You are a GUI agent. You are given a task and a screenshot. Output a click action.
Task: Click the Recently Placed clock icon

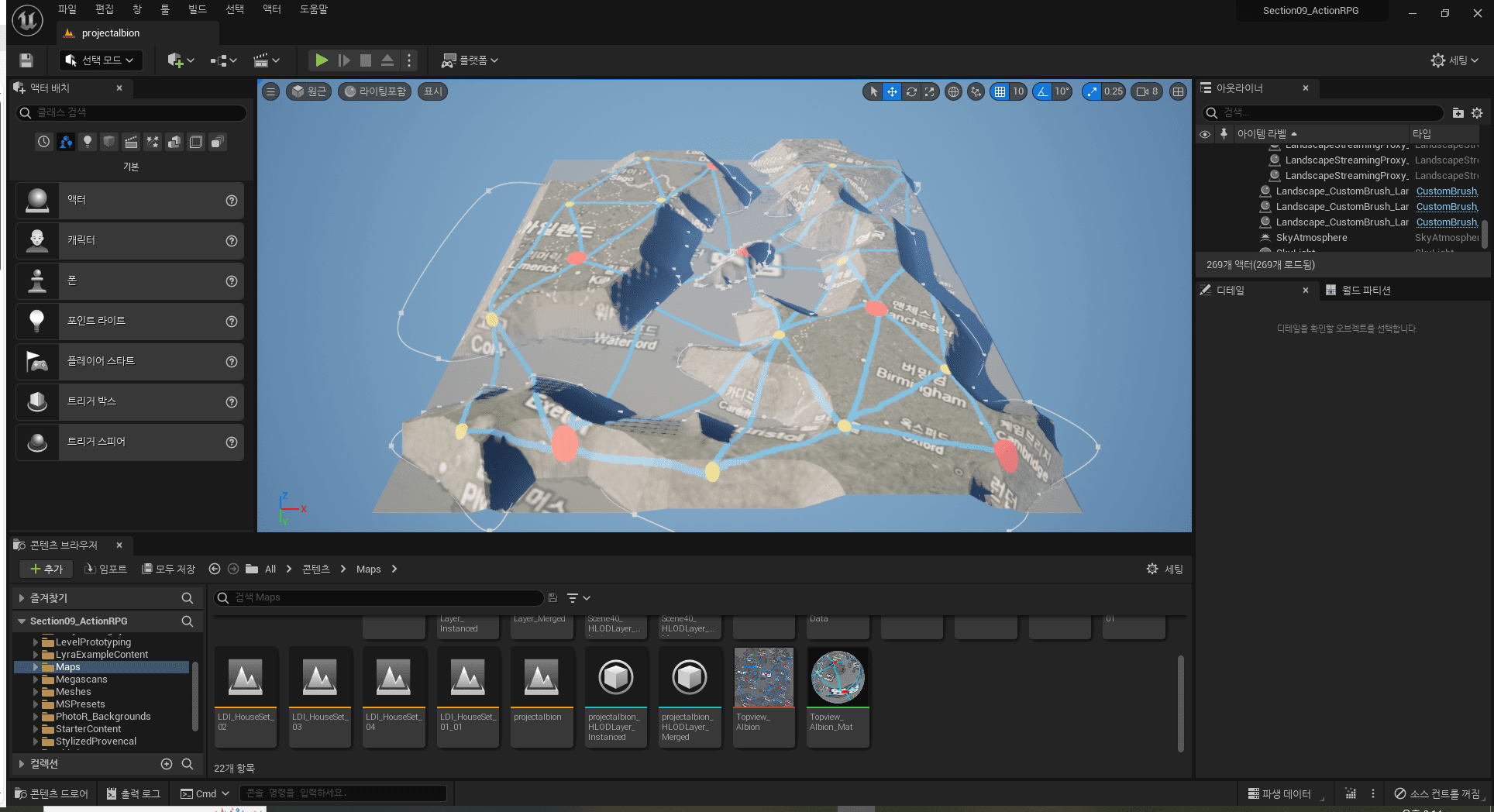(44, 142)
